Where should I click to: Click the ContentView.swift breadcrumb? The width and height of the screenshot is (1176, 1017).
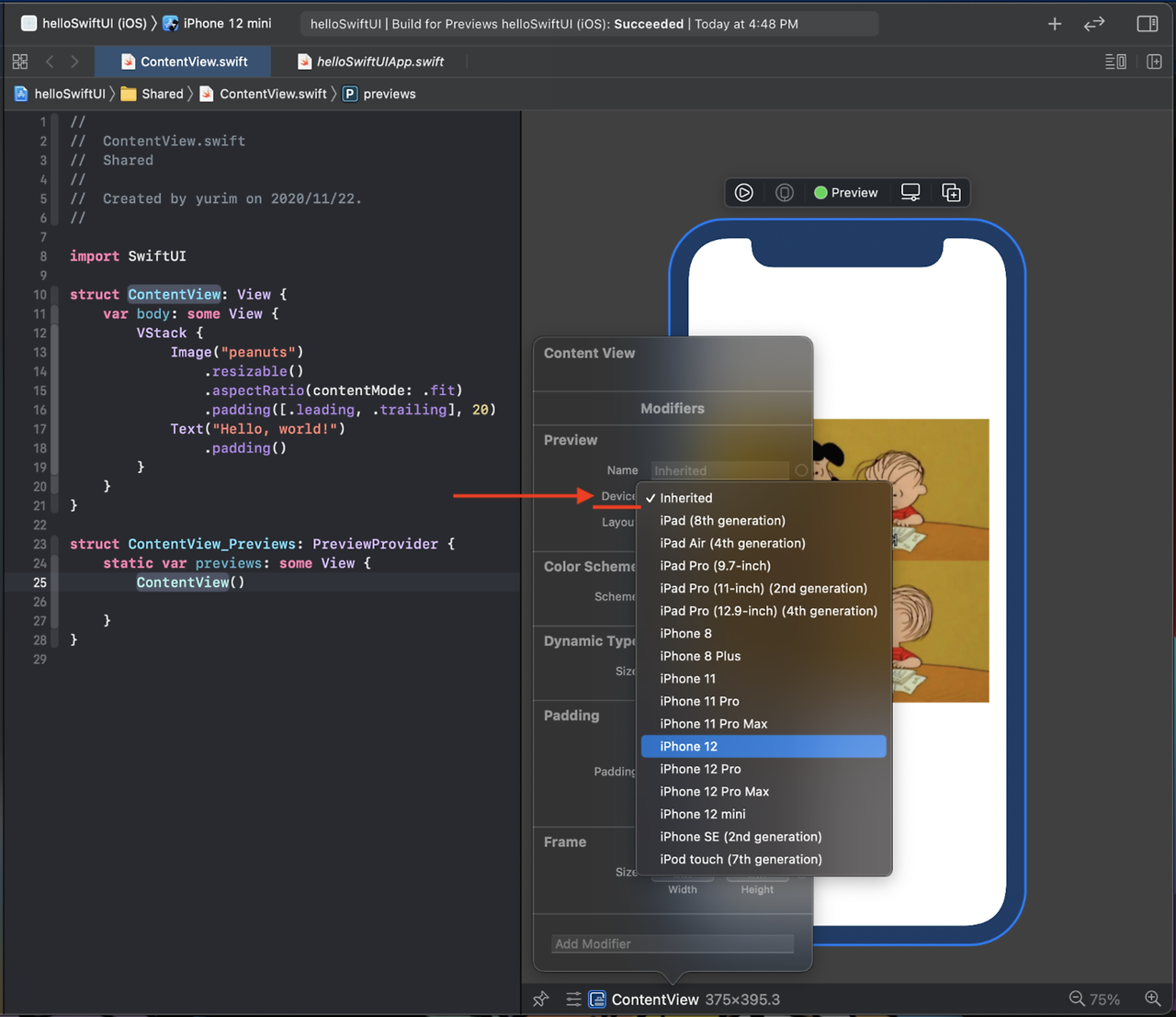coord(263,94)
